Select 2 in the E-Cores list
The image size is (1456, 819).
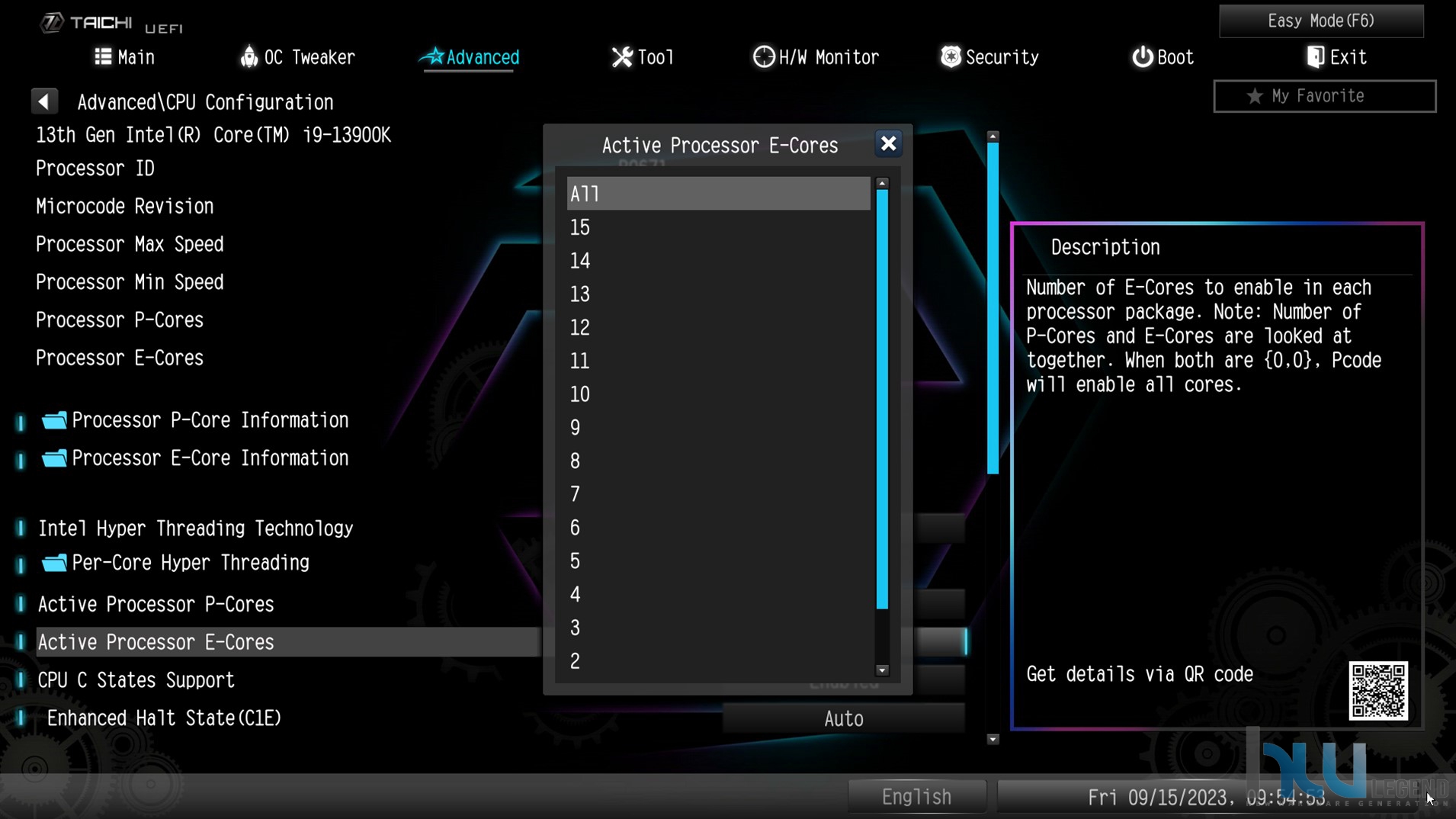click(718, 661)
